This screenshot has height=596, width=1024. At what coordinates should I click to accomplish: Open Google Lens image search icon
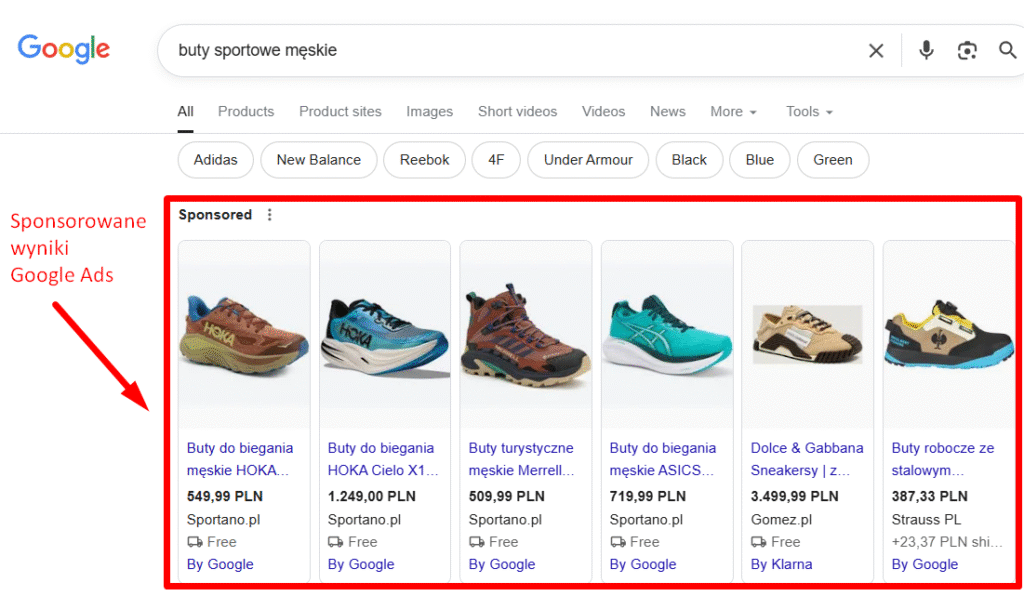967,50
